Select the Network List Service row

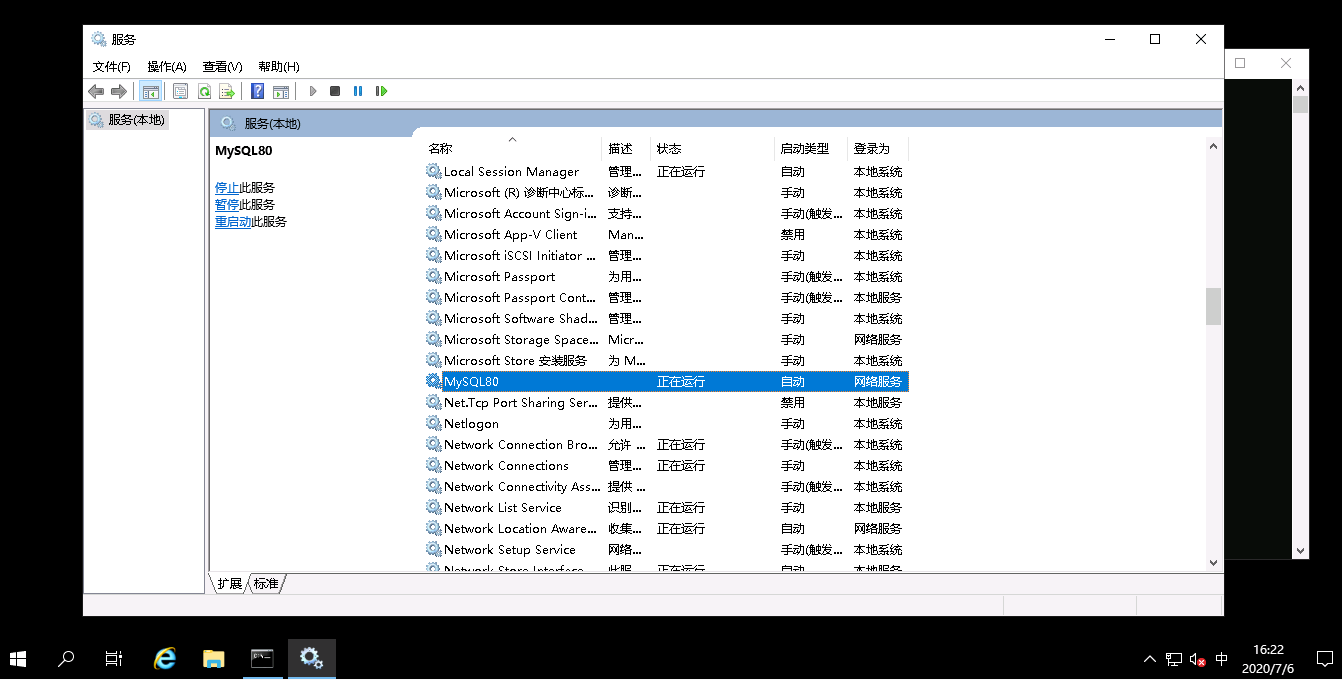click(x=666, y=507)
